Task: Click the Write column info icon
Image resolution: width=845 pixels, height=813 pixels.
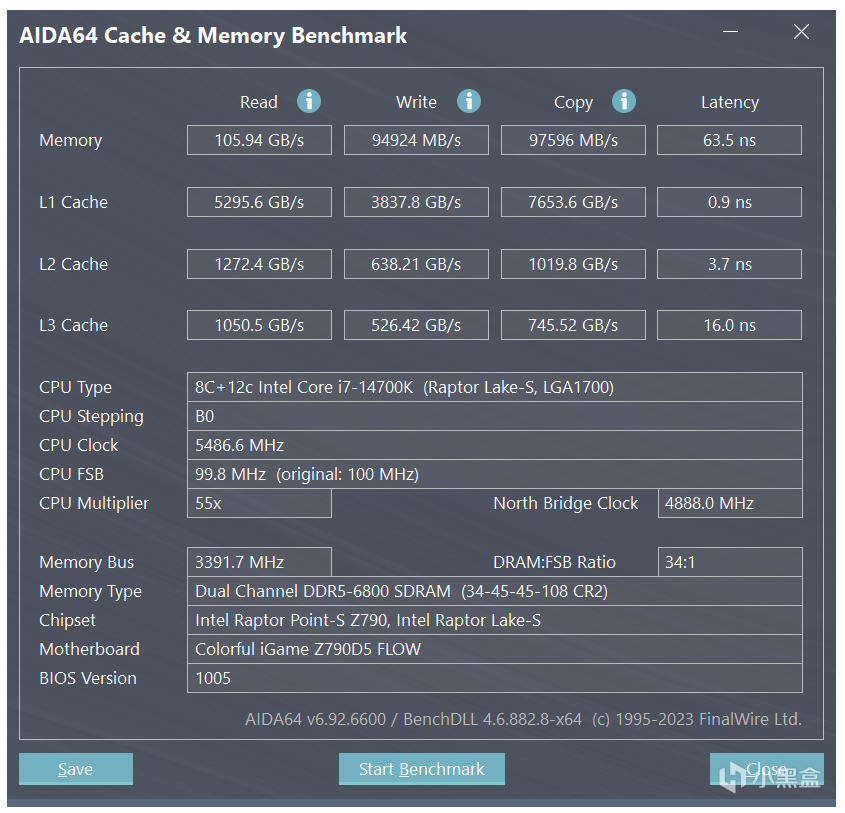Action: 468,101
